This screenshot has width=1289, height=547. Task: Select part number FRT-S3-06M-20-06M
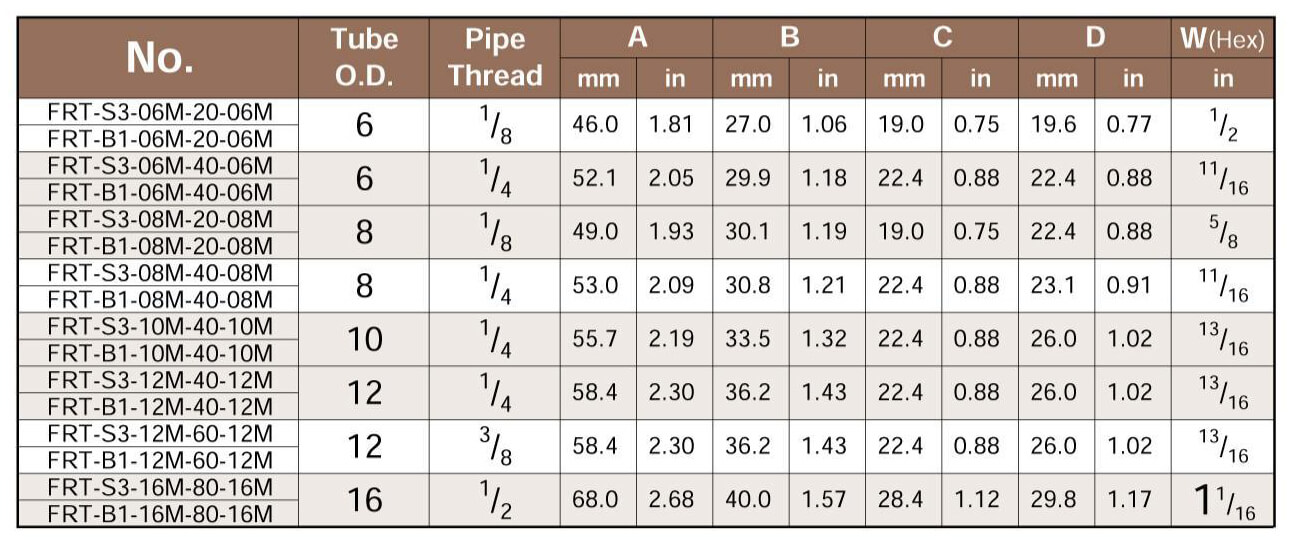[160, 111]
